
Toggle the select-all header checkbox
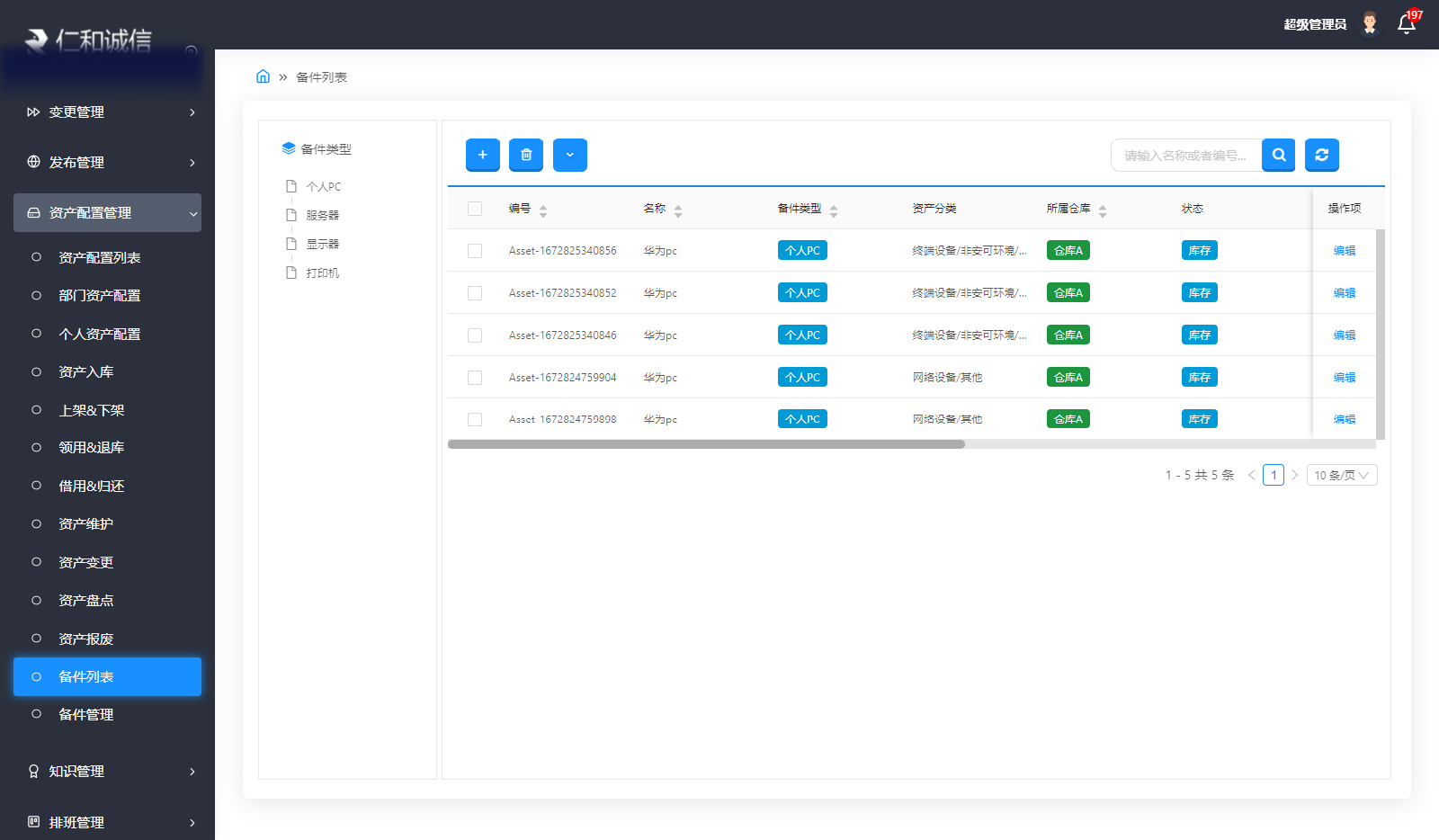(475, 209)
